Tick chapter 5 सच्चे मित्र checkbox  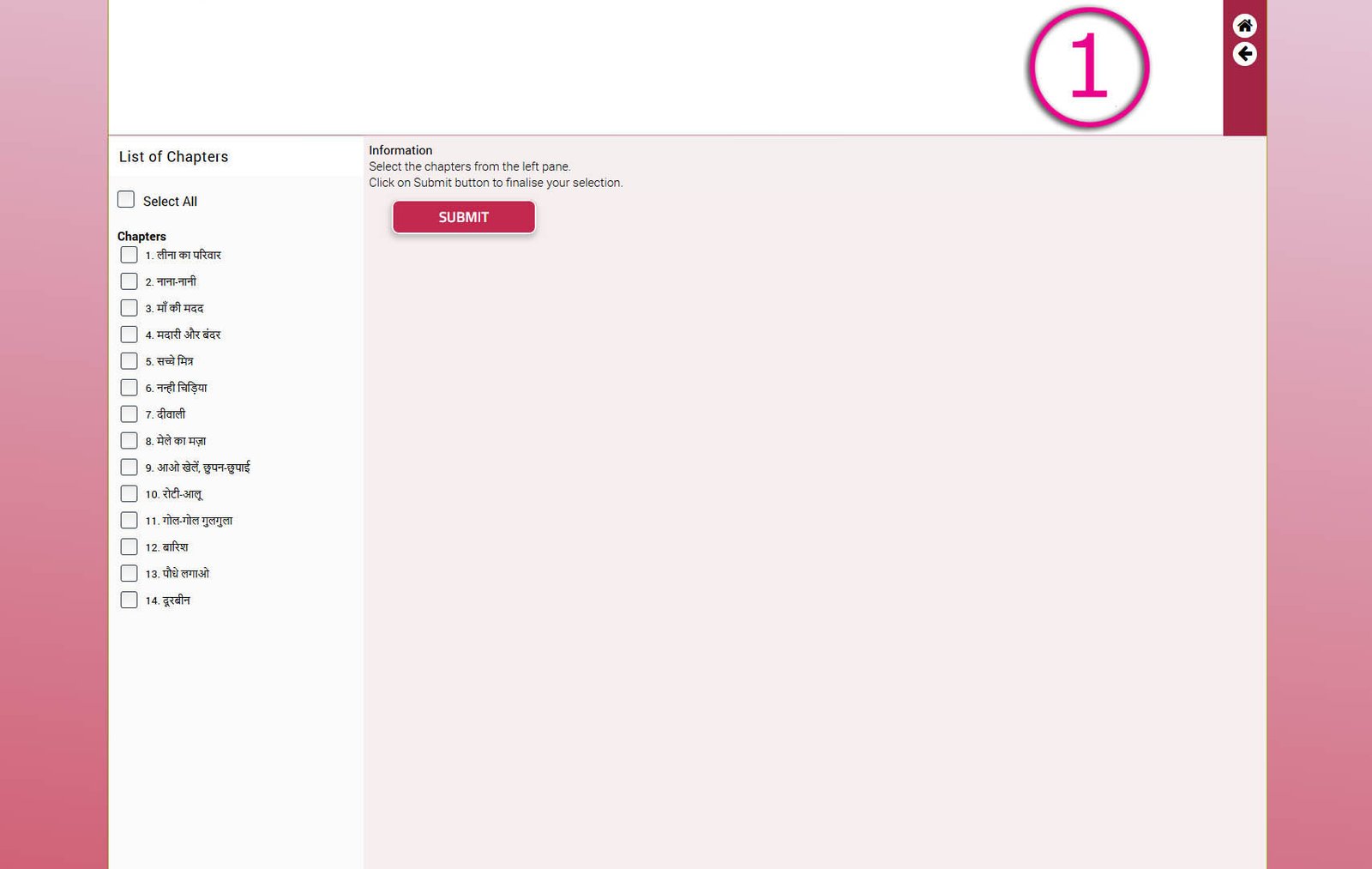129,361
